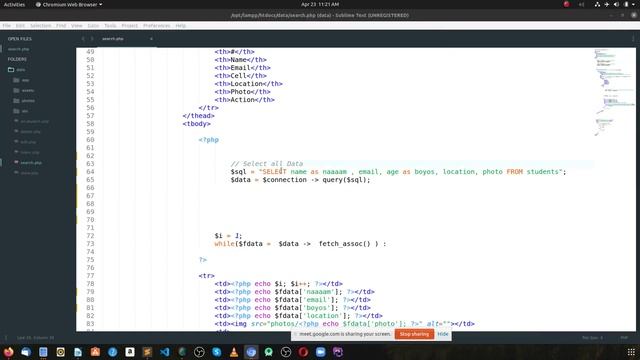The image size is (640, 360).
Task: Open the file below search.php in tree
Action: tap(29, 173)
